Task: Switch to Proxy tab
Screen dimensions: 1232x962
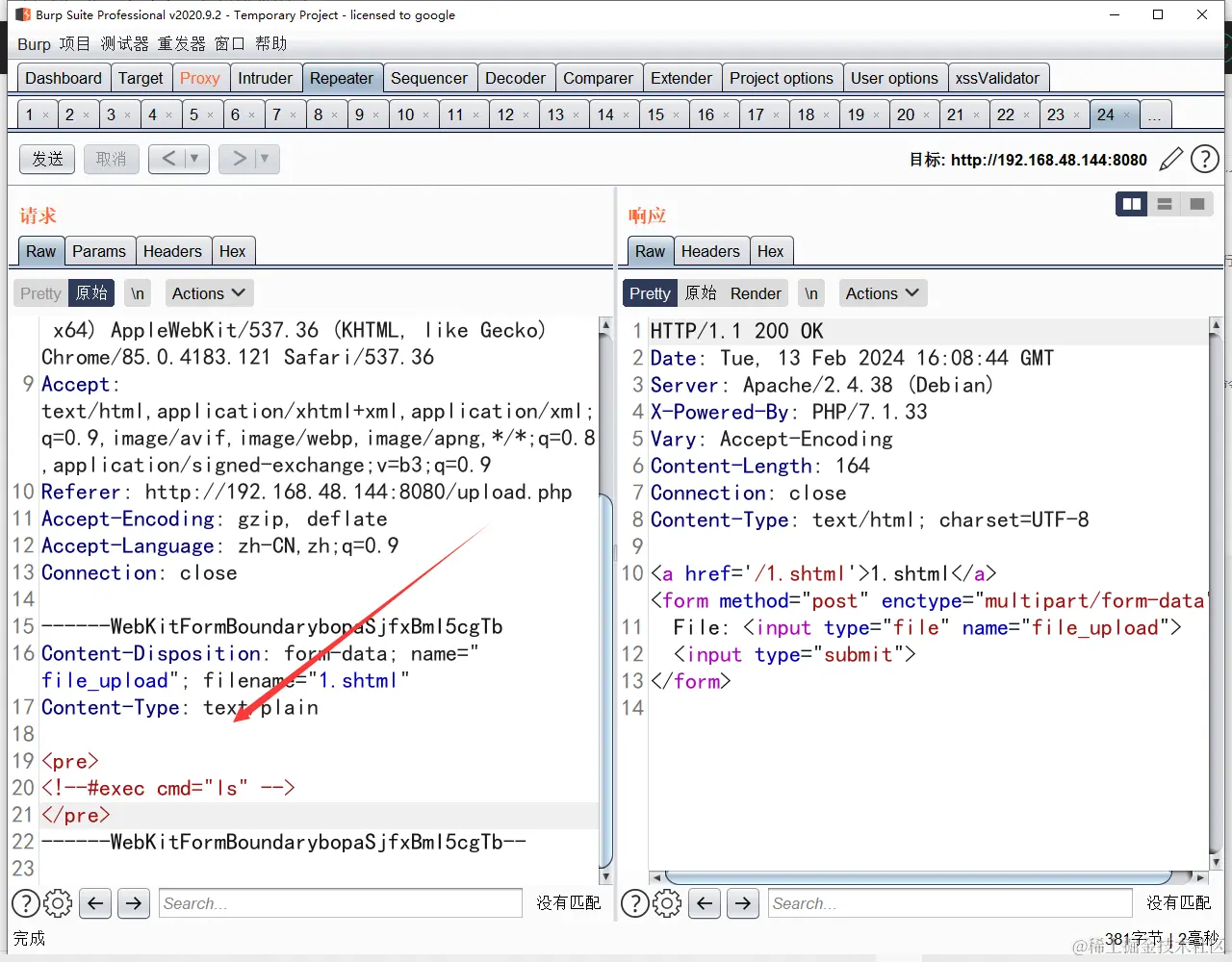Action: point(199,78)
